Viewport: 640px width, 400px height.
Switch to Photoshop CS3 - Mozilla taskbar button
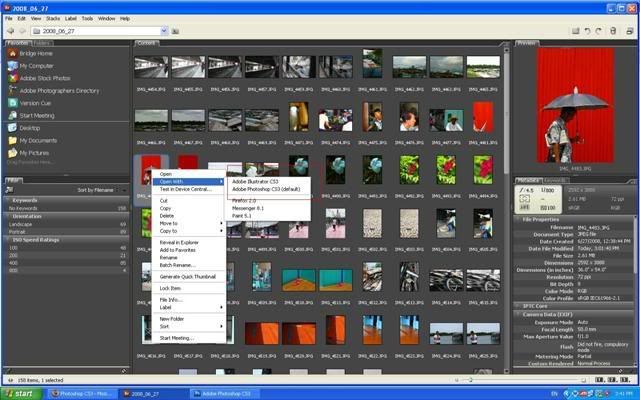[x=82, y=394]
